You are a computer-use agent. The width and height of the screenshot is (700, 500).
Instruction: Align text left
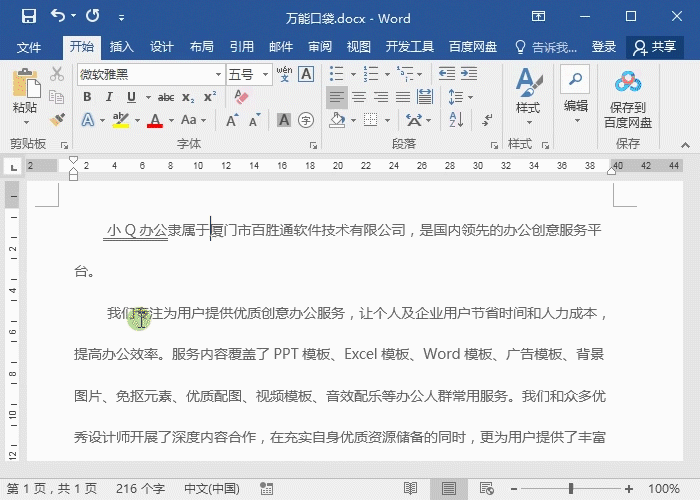pos(337,97)
